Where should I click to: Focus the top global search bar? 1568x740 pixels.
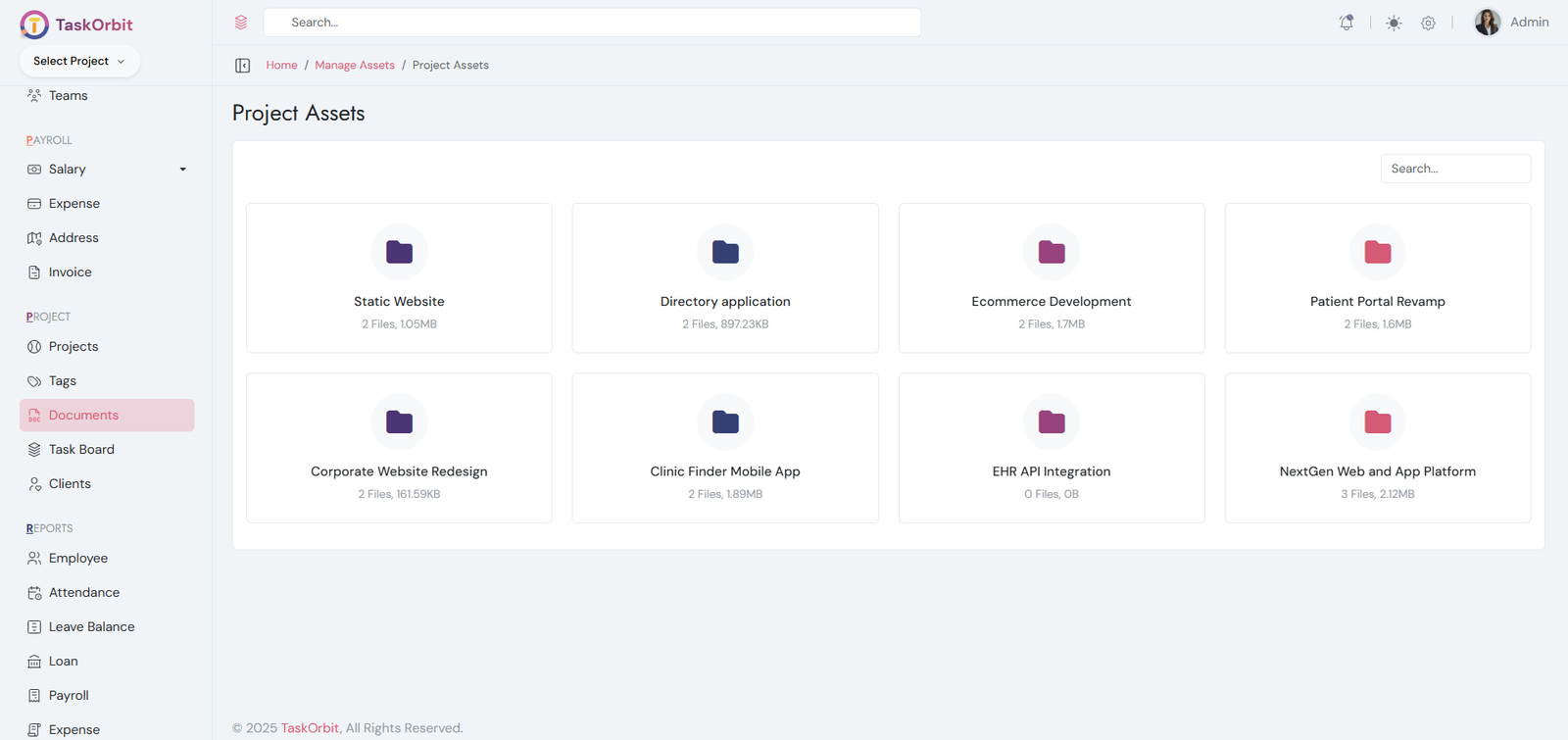pyautogui.click(x=592, y=23)
